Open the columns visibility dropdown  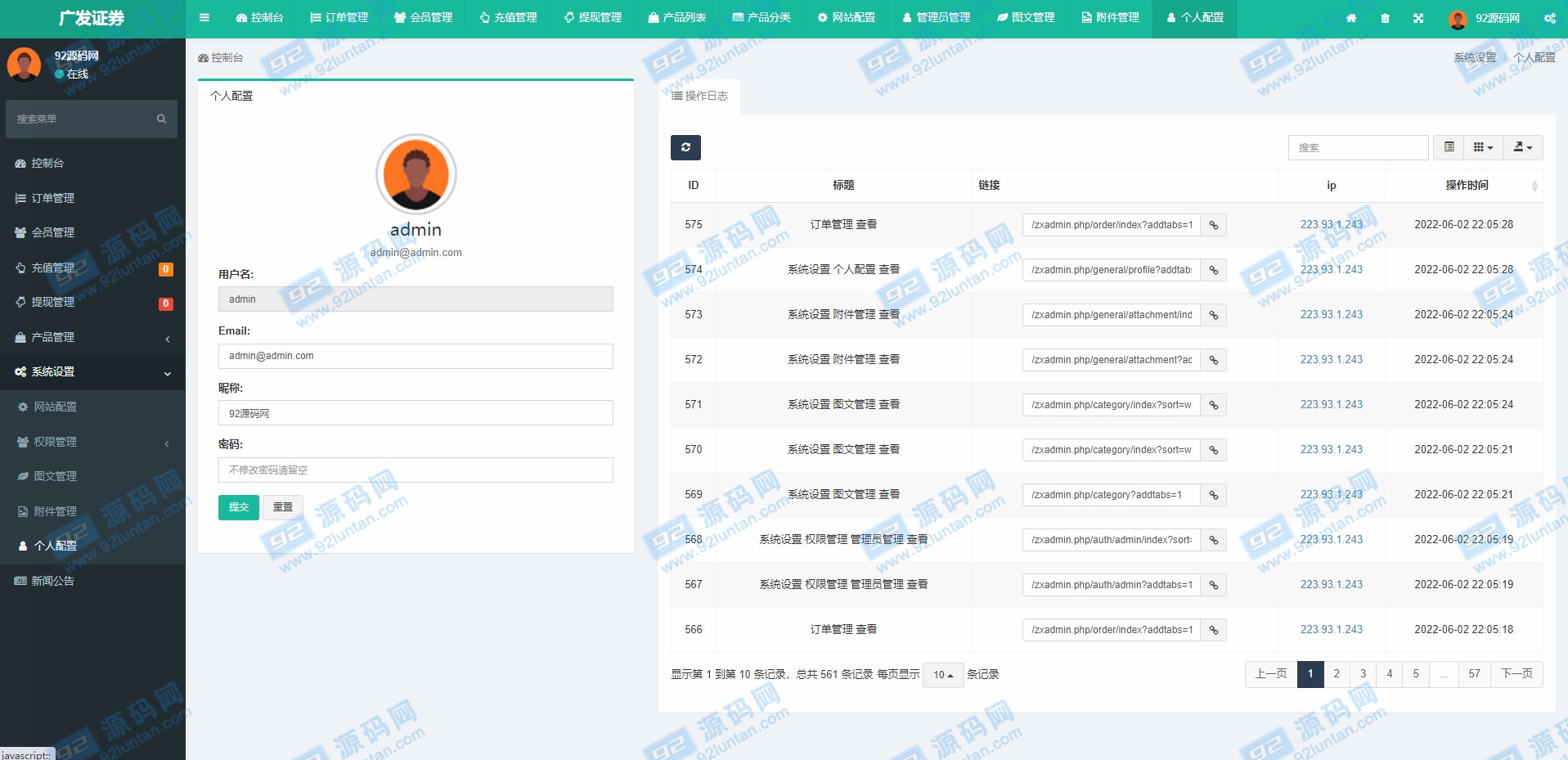(x=1483, y=147)
